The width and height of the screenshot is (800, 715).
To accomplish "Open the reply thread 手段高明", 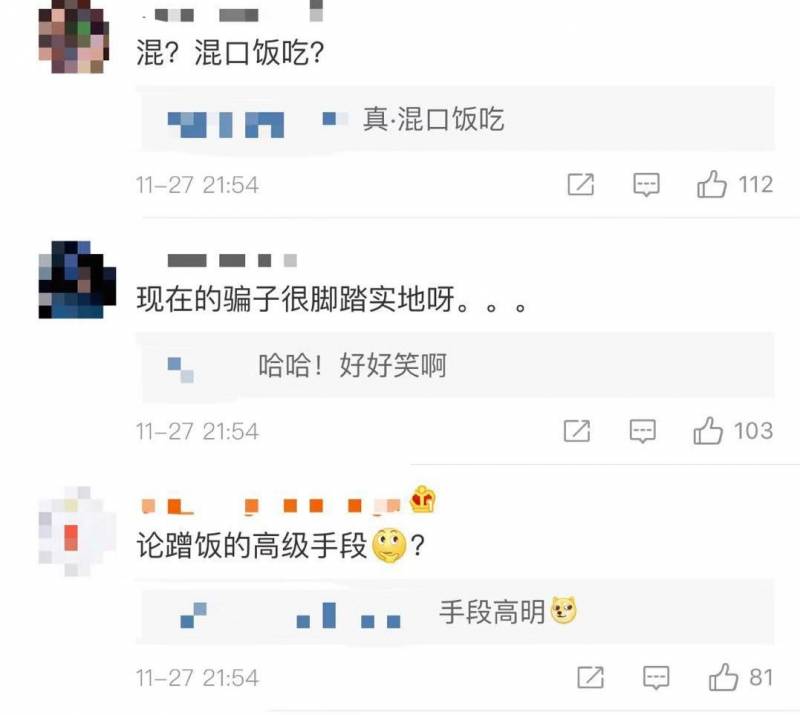I will [455, 611].
